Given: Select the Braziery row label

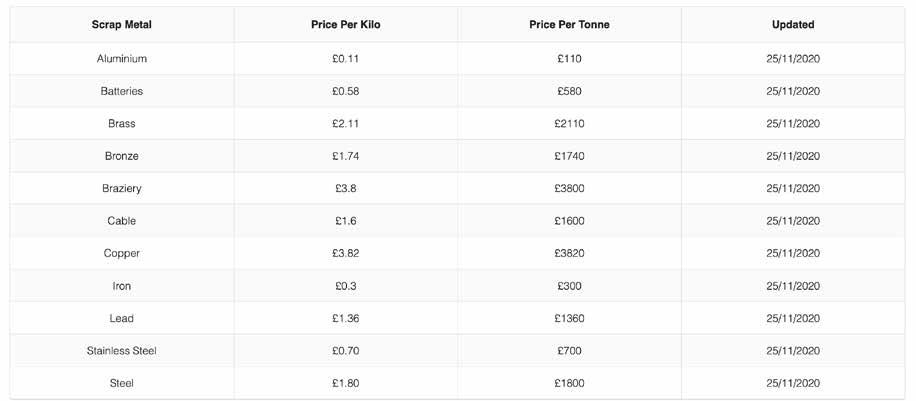Looking at the screenshot, I should click(x=121, y=188).
